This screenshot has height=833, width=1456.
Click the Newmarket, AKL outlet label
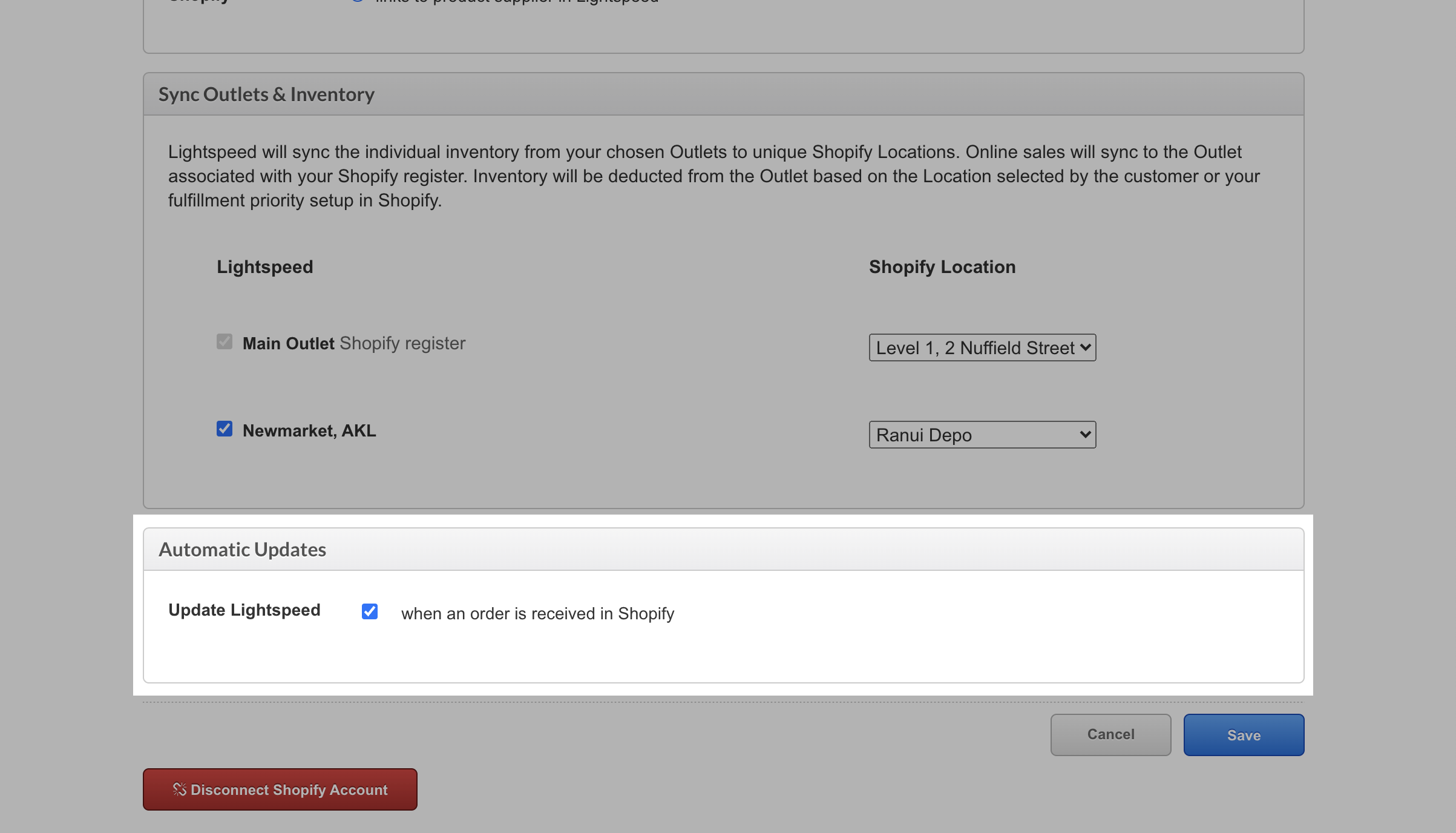(309, 430)
